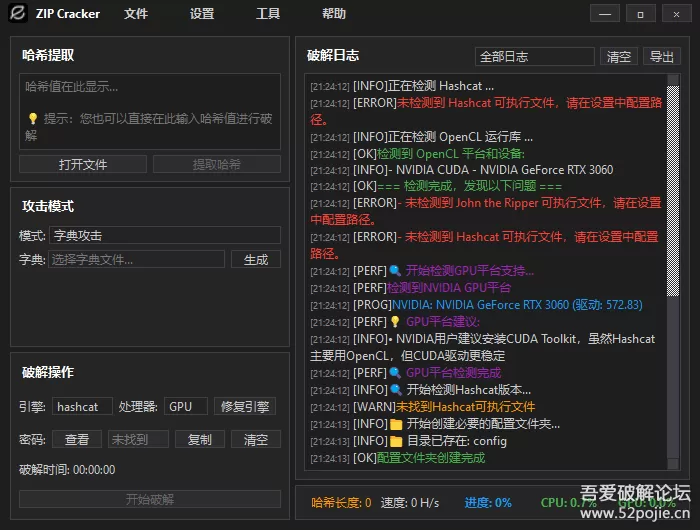
Task: Click the 修复引擎 button
Action: [x=245, y=406]
